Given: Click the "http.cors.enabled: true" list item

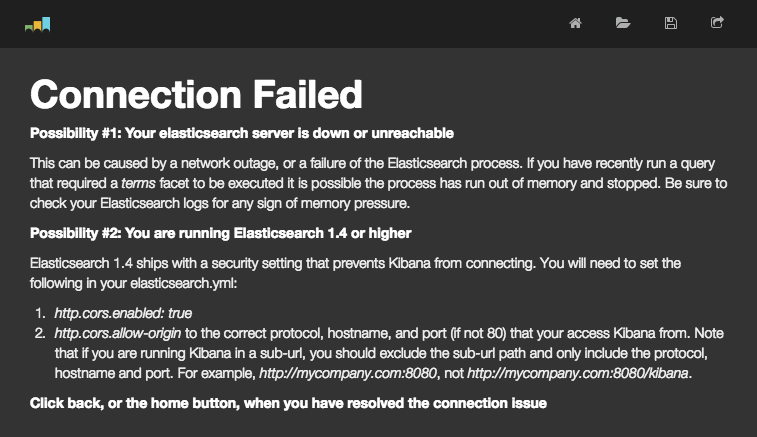Looking at the screenshot, I should coord(123,313).
